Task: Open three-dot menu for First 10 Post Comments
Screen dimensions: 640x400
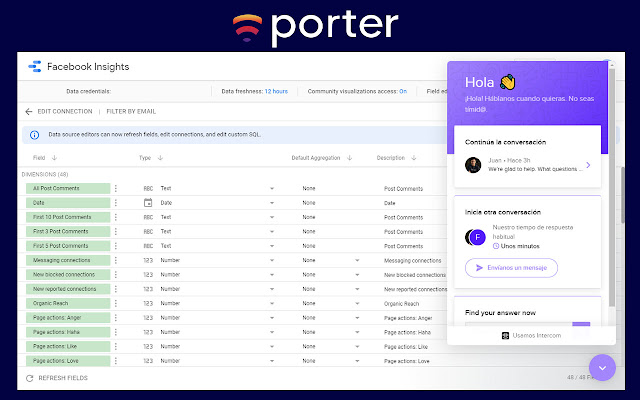Action: pyautogui.click(x=116, y=217)
